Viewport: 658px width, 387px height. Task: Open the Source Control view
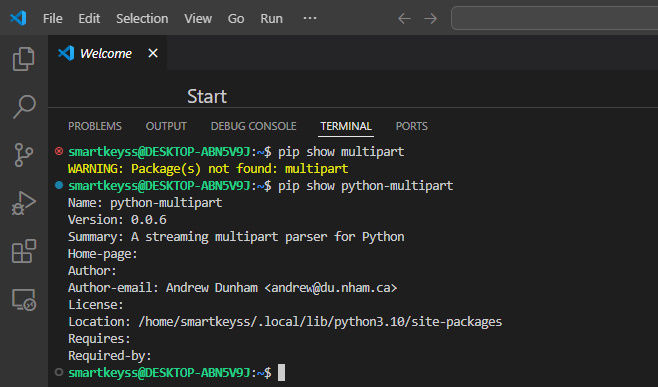tap(24, 154)
